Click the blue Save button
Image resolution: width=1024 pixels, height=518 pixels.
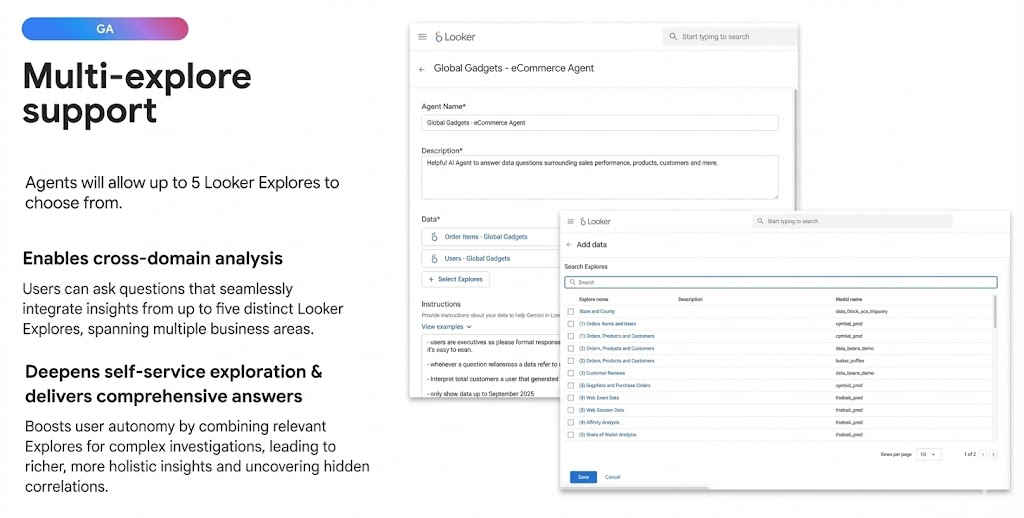(x=583, y=477)
